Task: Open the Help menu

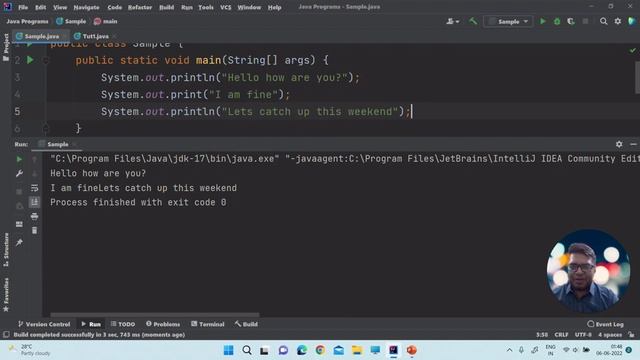Action: coord(274,7)
